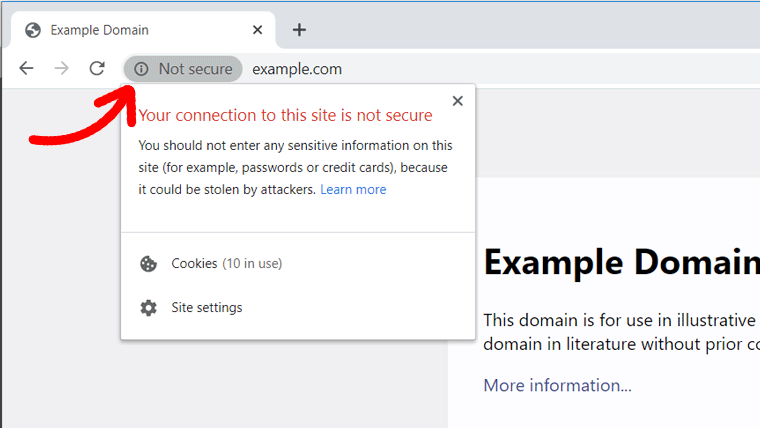The height and width of the screenshot is (428, 760).
Task: Select the Site settings text entry
Action: click(206, 308)
